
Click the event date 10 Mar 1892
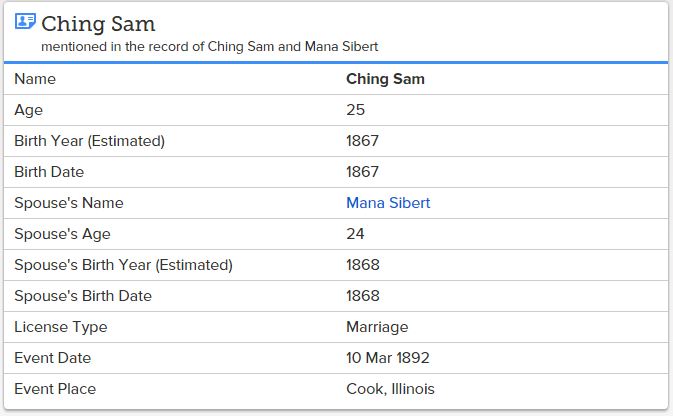click(x=388, y=358)
